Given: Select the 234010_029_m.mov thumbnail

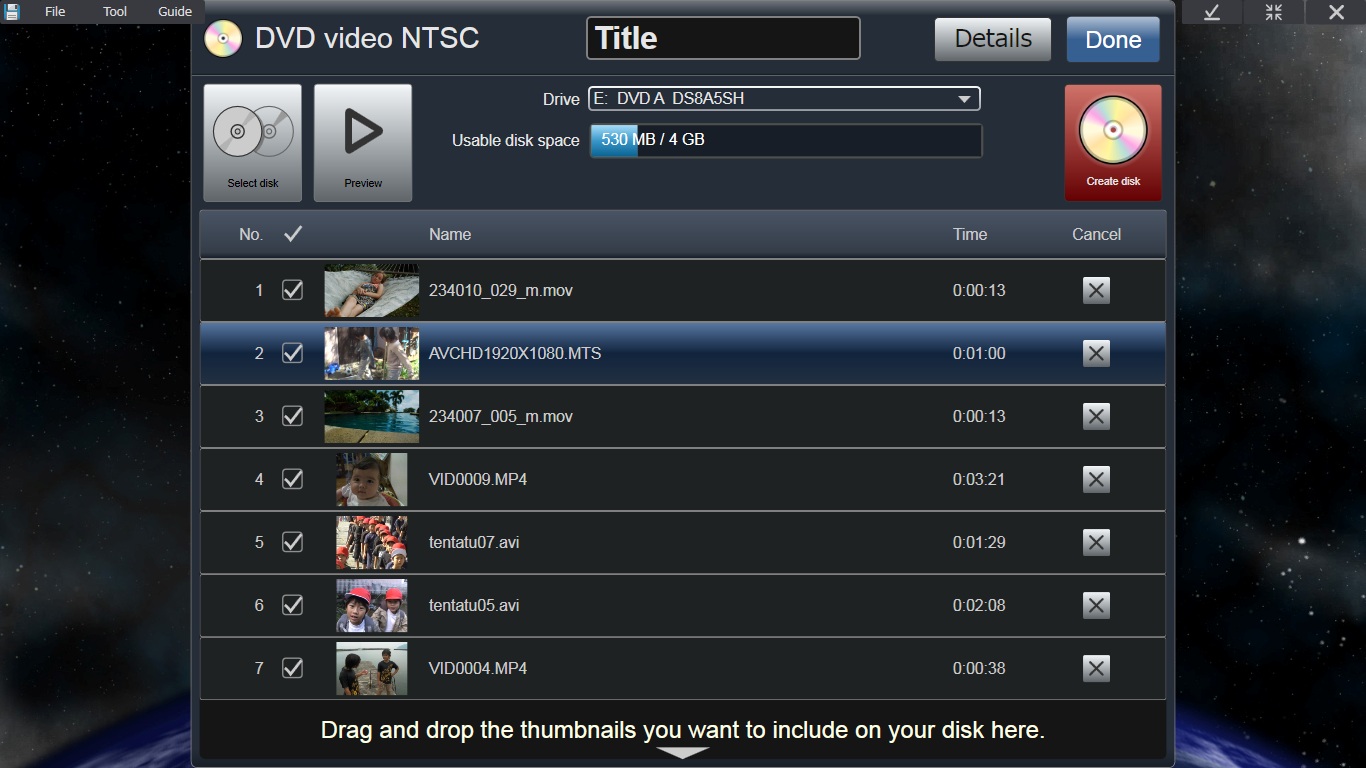Looking at the screenshot, I should pyautogui.click(x=372, y=290).
